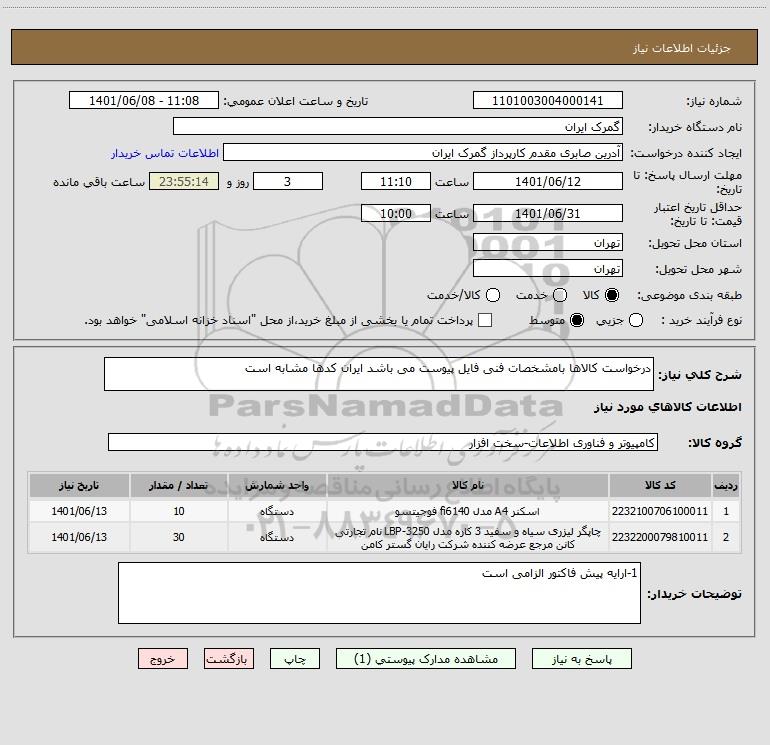Click the جزئیات اطلاعات نیاز page header
This screenshot has height=745, width=770.
(681, 48)
